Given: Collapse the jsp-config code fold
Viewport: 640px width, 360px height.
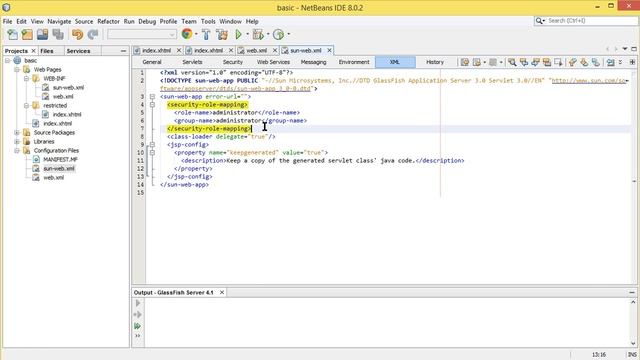Looking at the screenshot, I should click(x=152, y=144).
